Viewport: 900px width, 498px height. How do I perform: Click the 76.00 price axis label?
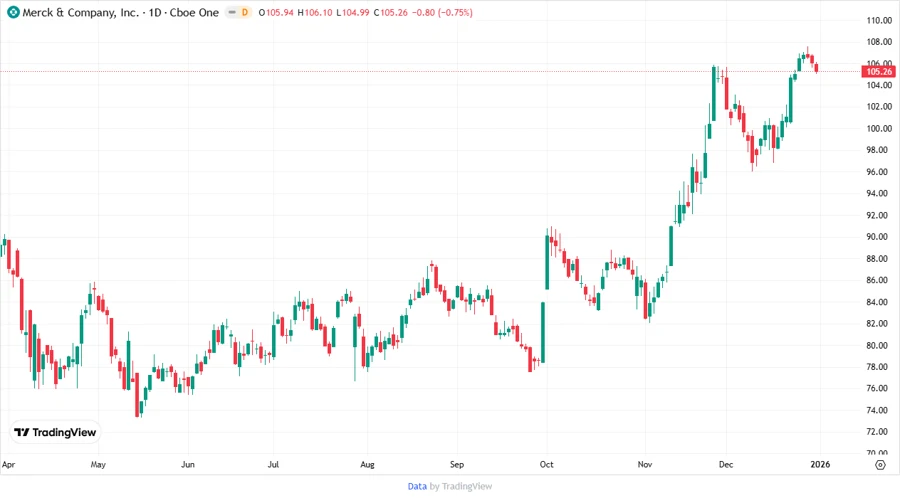pyautogui.click(x=879, y=388)
